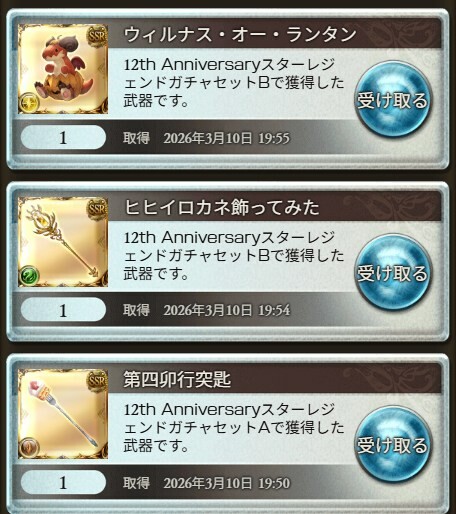Screen dimensions: 456x514
Task: Tap the quantity pill for ヒヒイロカネ飾ってみた
Action: coord(63,310)
